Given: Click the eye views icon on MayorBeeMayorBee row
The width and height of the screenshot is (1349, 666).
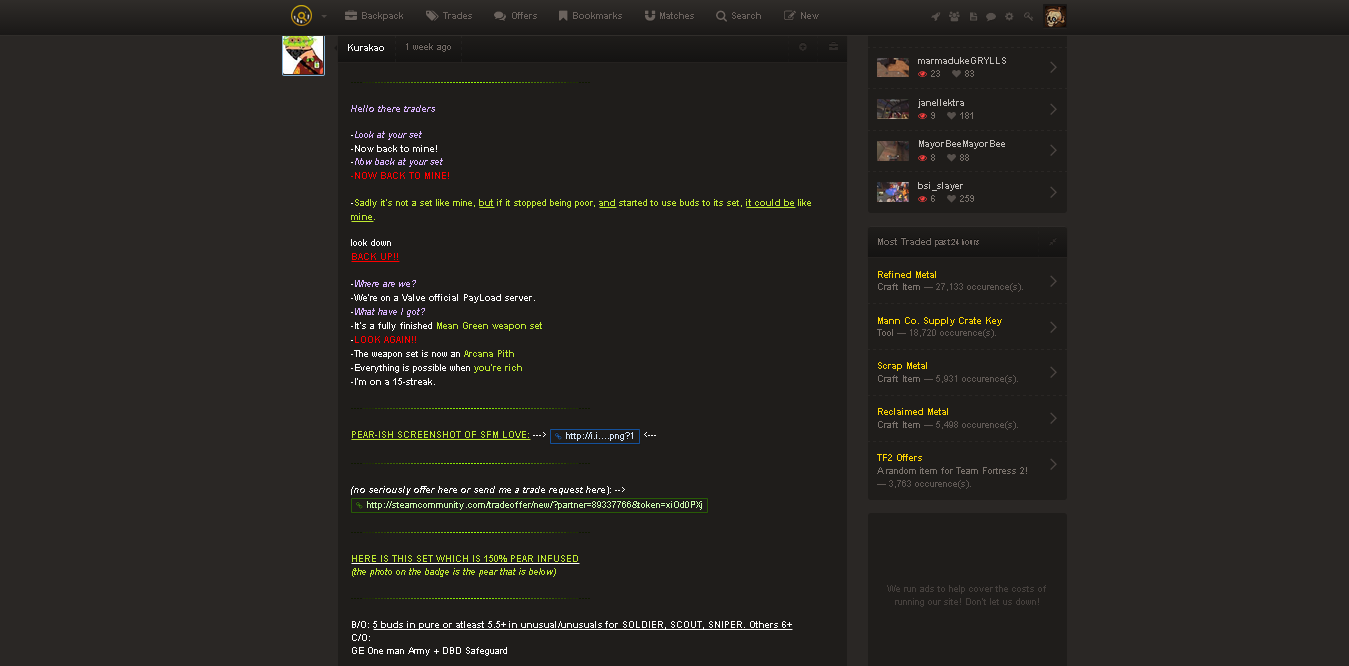Looking at the screenshot, I should pos(922,158).
